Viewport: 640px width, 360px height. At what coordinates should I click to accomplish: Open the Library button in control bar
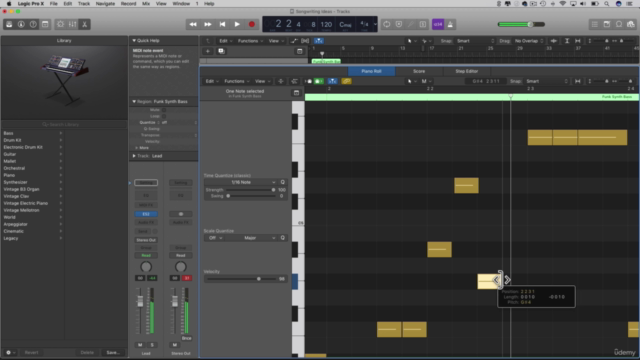pos(9,24)
